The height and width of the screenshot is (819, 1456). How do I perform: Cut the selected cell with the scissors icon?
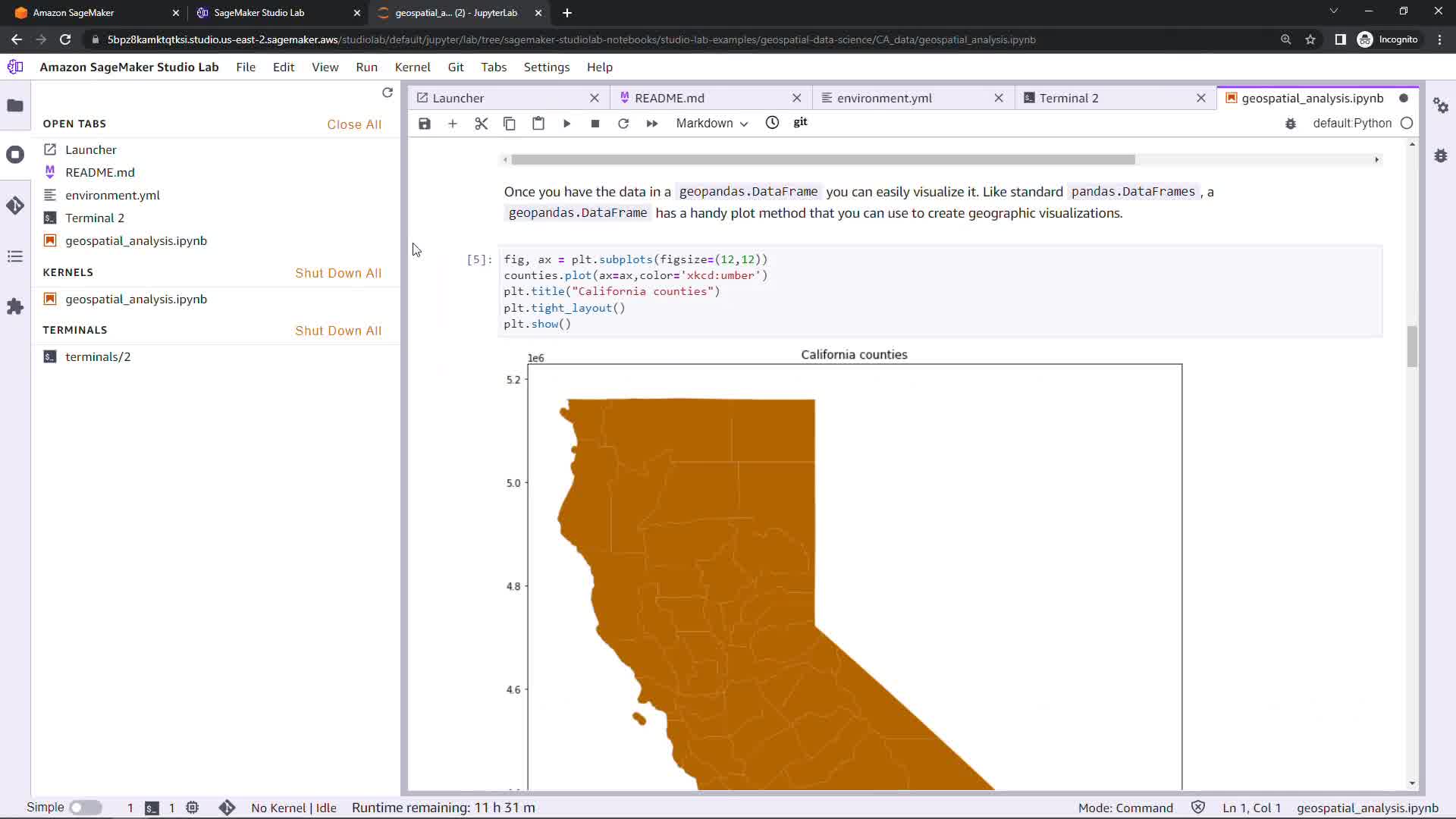(x=481, y=124)
